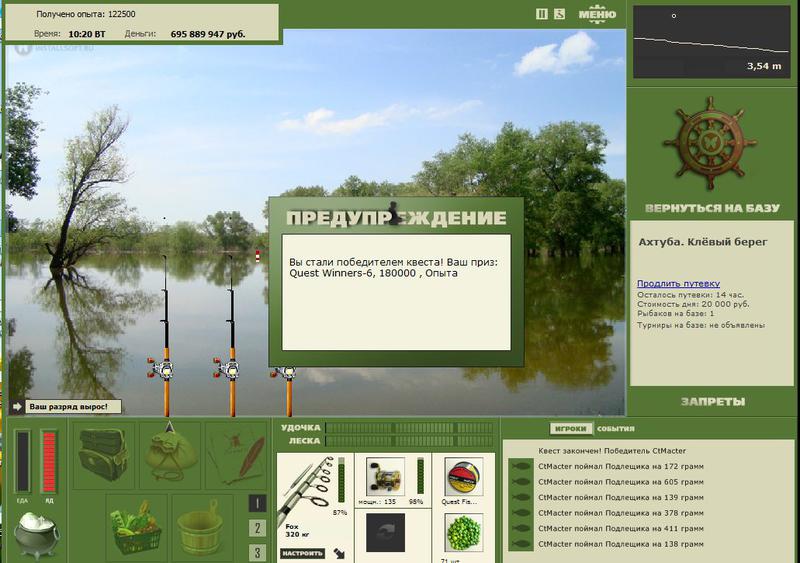Click the red ЯД level bar
The height and width of the screenshot is (563, 800).
(x=49, y=461)
